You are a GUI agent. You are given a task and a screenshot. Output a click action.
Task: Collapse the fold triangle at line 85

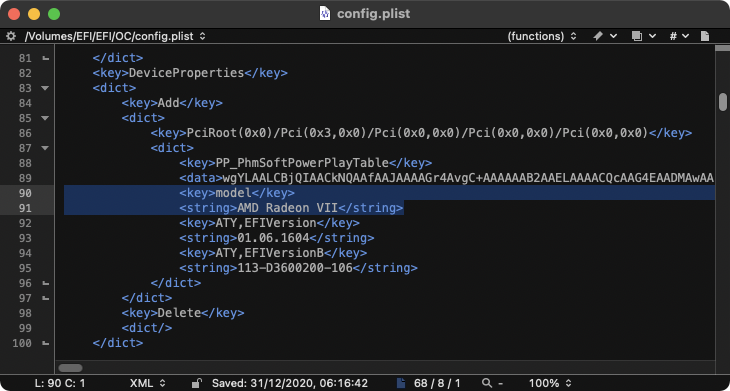pos(45,118)
